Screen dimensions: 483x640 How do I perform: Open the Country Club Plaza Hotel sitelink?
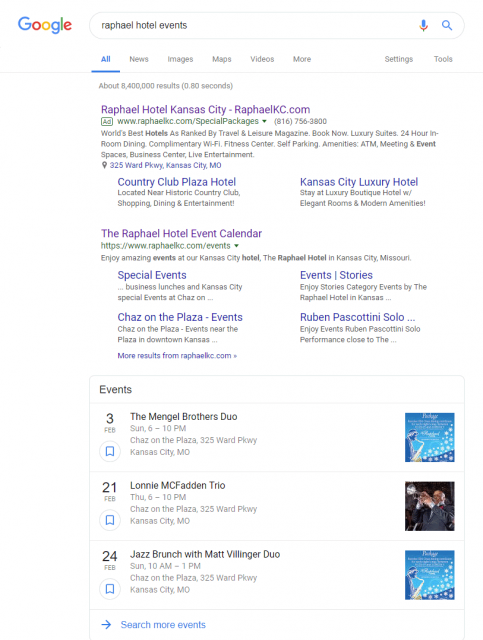point(176,182)
